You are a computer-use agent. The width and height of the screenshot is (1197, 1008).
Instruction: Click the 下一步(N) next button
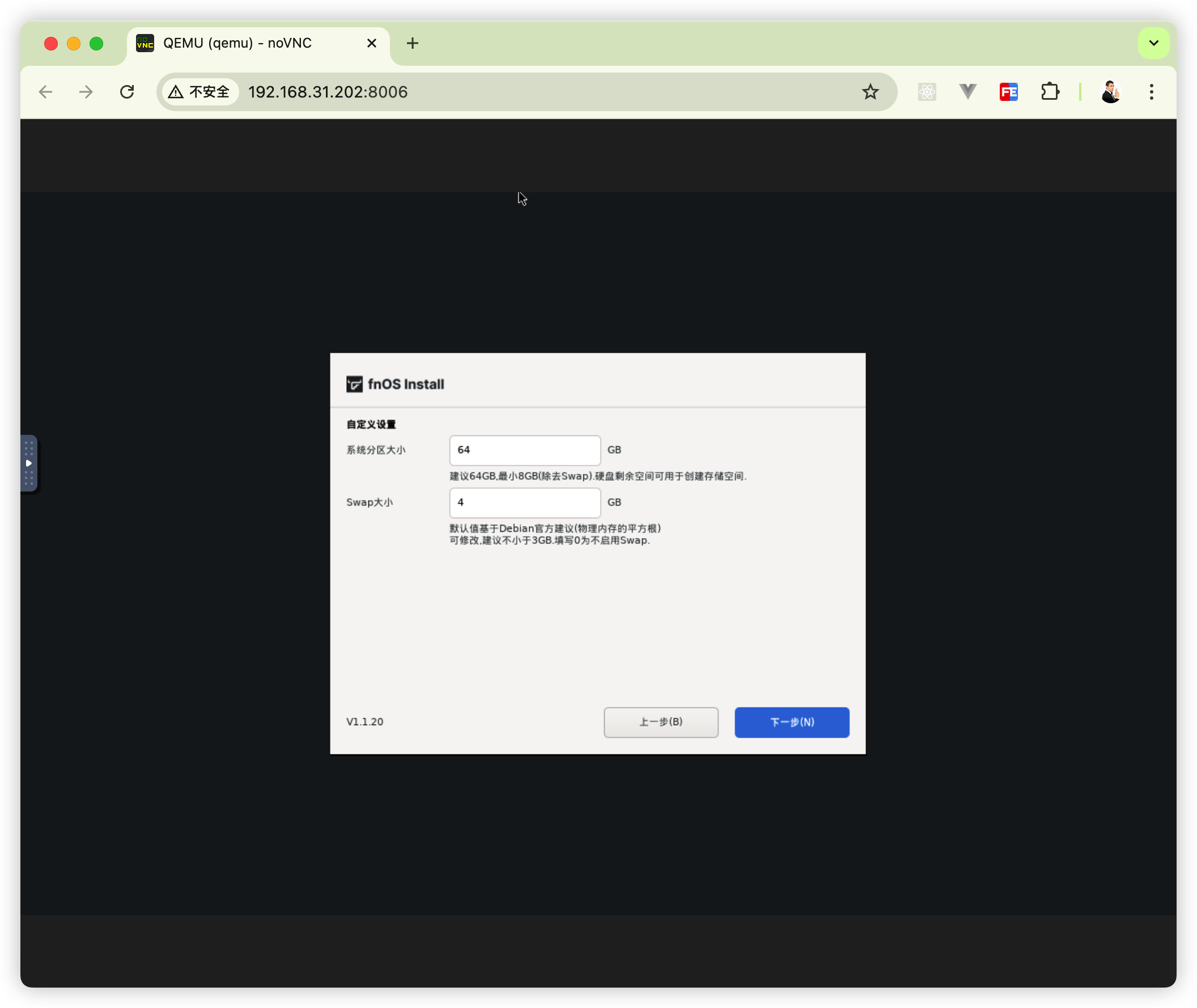click(x=791, y=722)
